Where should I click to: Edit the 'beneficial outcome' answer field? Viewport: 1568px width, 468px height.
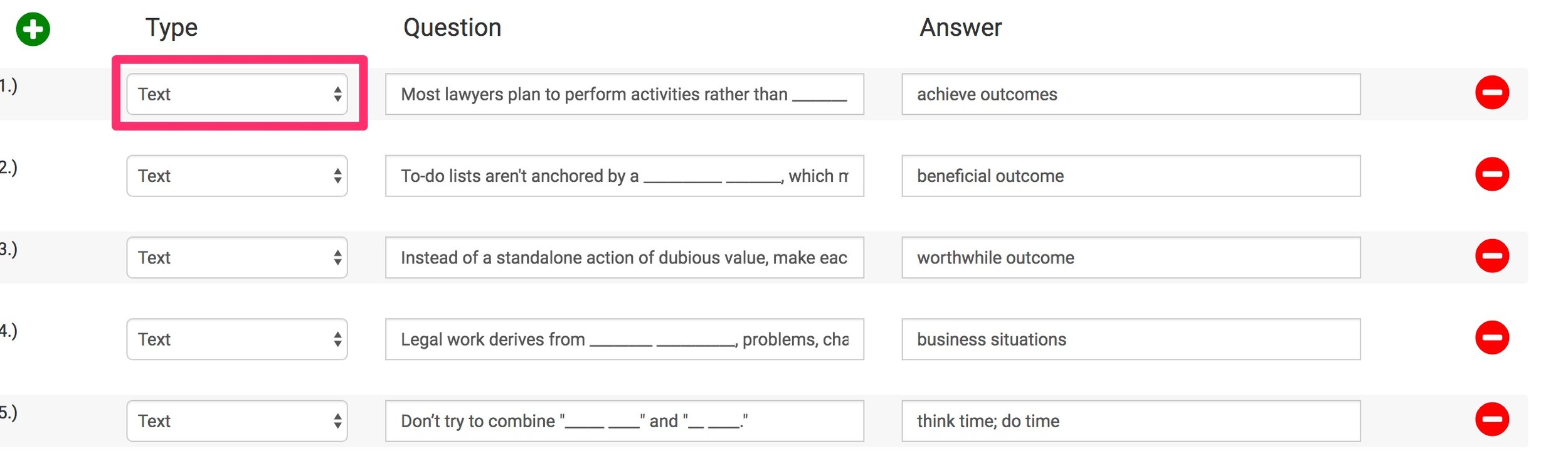point(1131,176)
